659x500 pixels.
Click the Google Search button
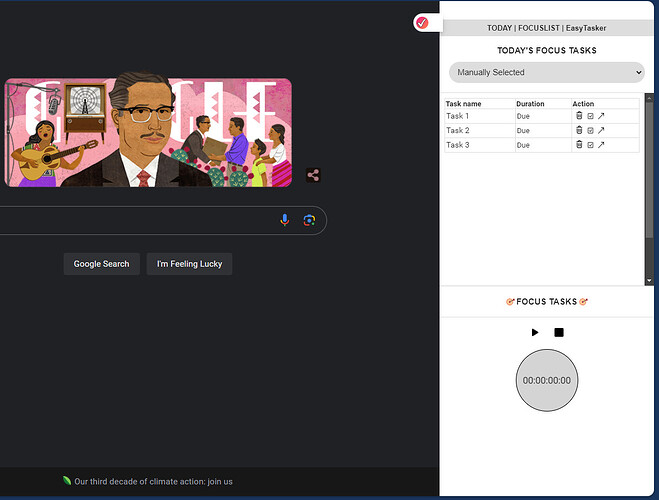pos(101,264)
